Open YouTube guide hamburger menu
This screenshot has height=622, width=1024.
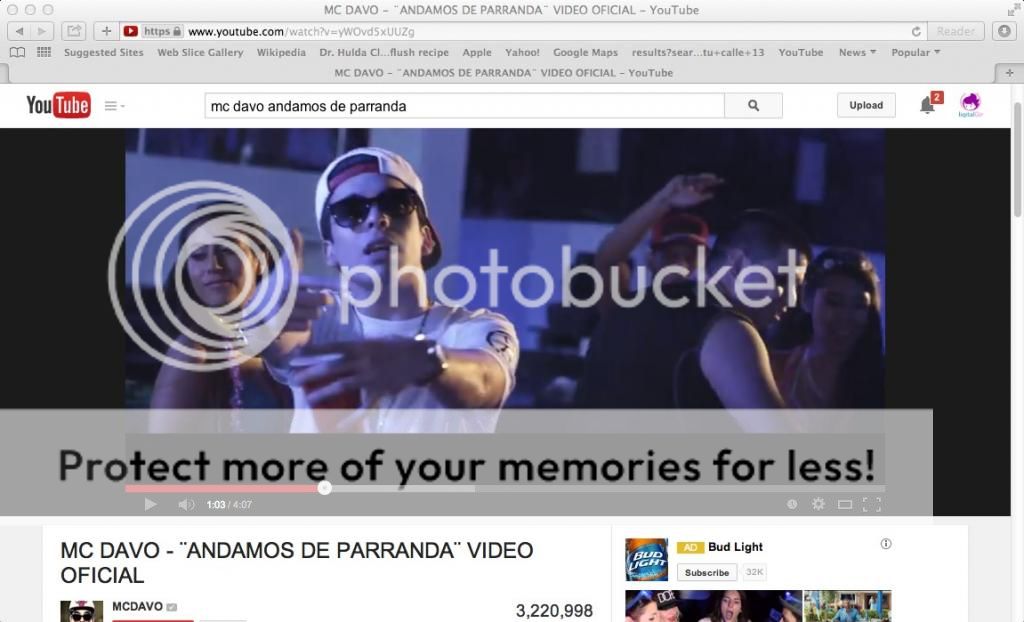pyautogui.click(x=114, y=106)
